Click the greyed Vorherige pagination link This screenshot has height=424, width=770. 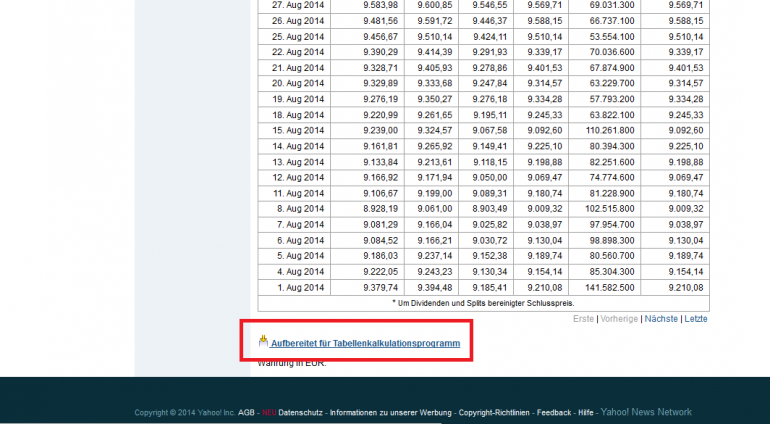click(x=619, y=319)
